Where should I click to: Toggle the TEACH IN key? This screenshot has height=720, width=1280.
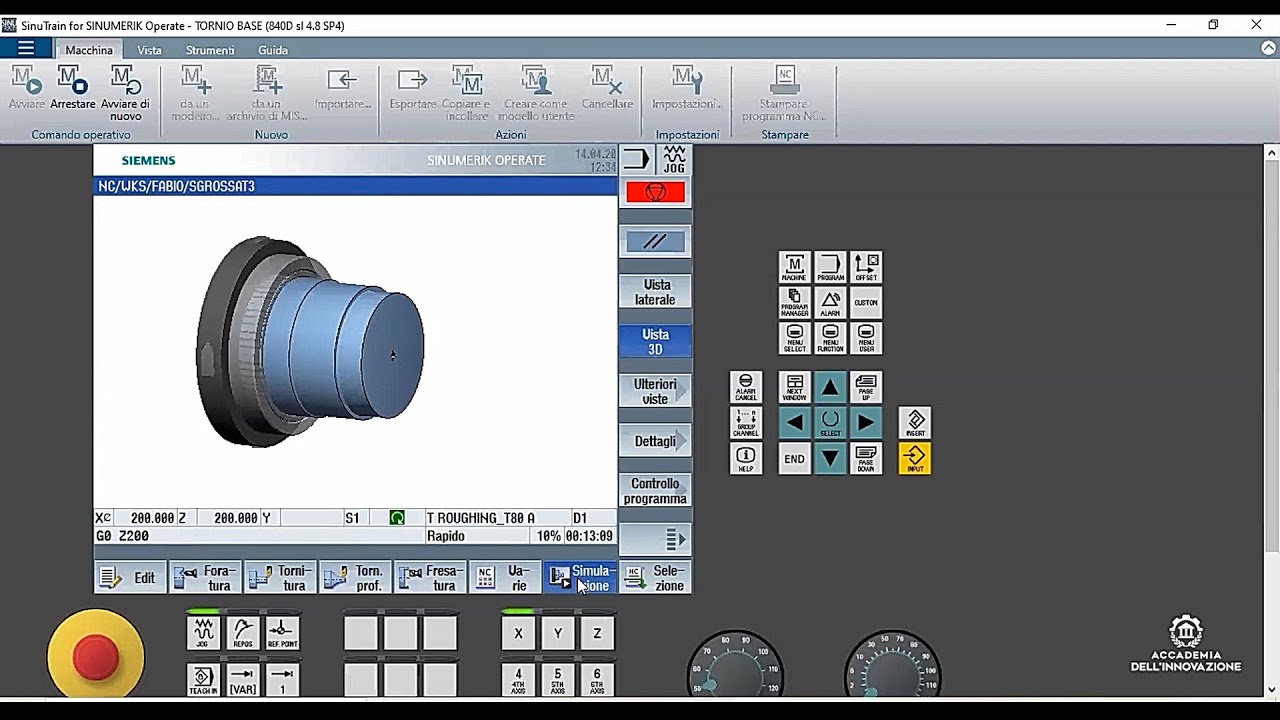[x=203, y=680]
